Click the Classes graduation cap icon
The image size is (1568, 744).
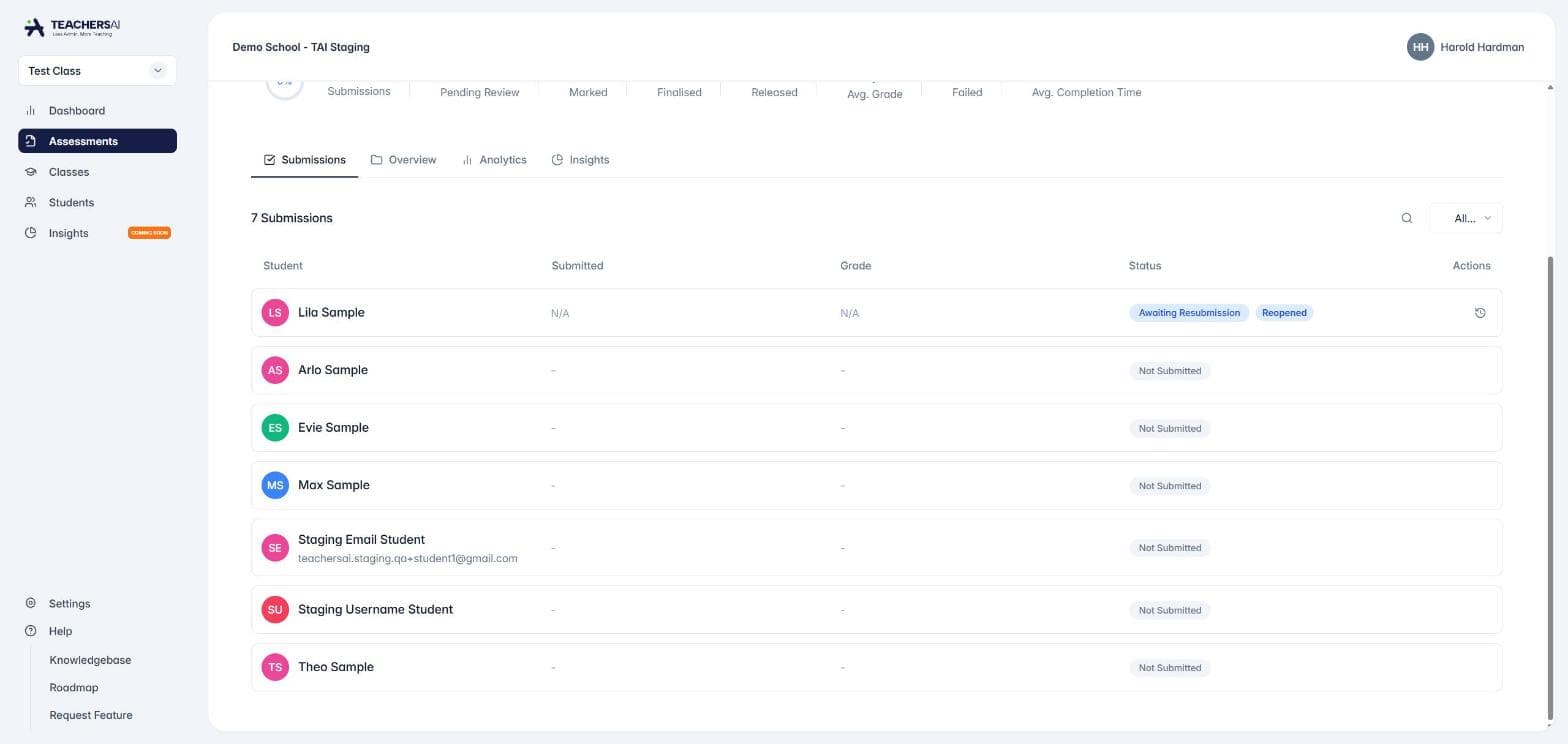coord(30,172)
